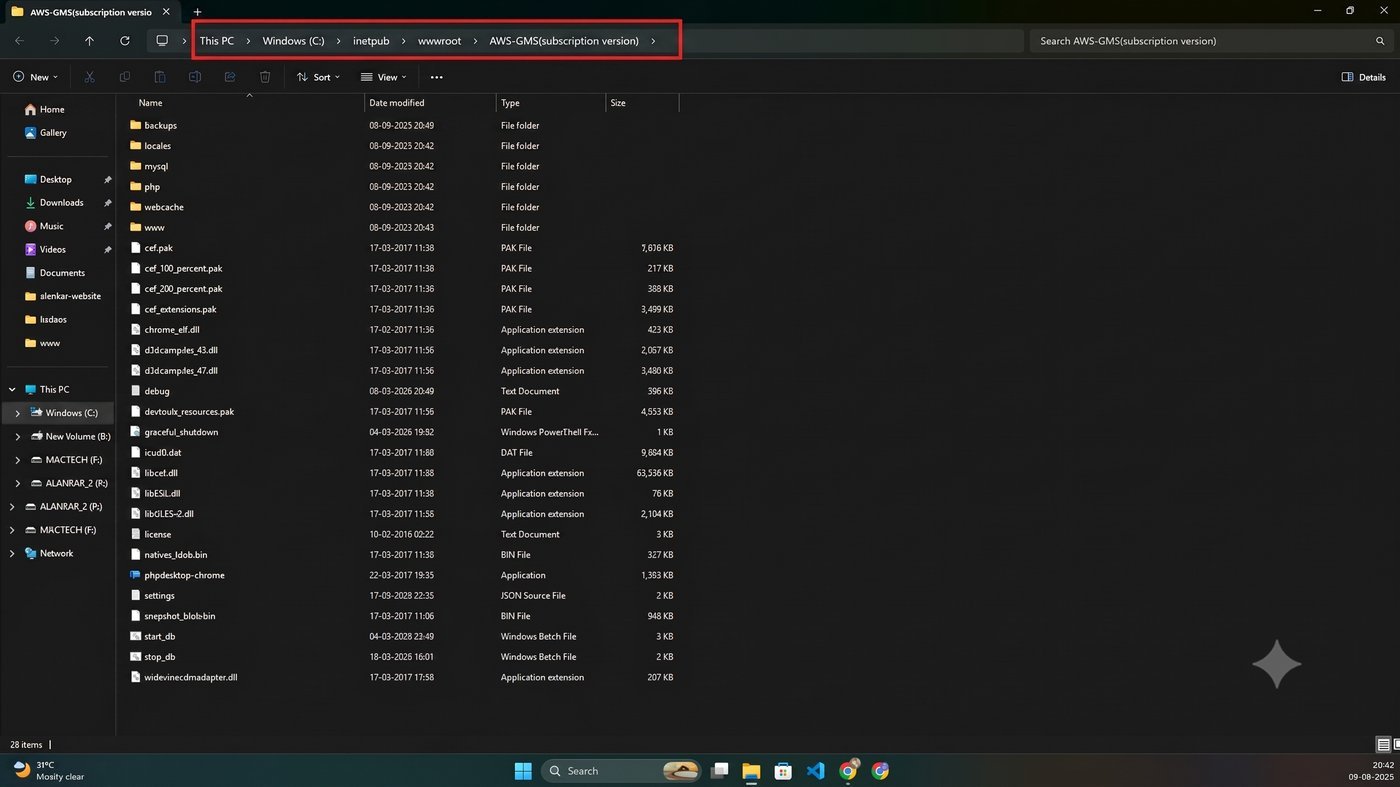Close the AWS-GMS explorer tab
Image resolution: width=1400 pixels, height=787 pixels.
(166, 12)
